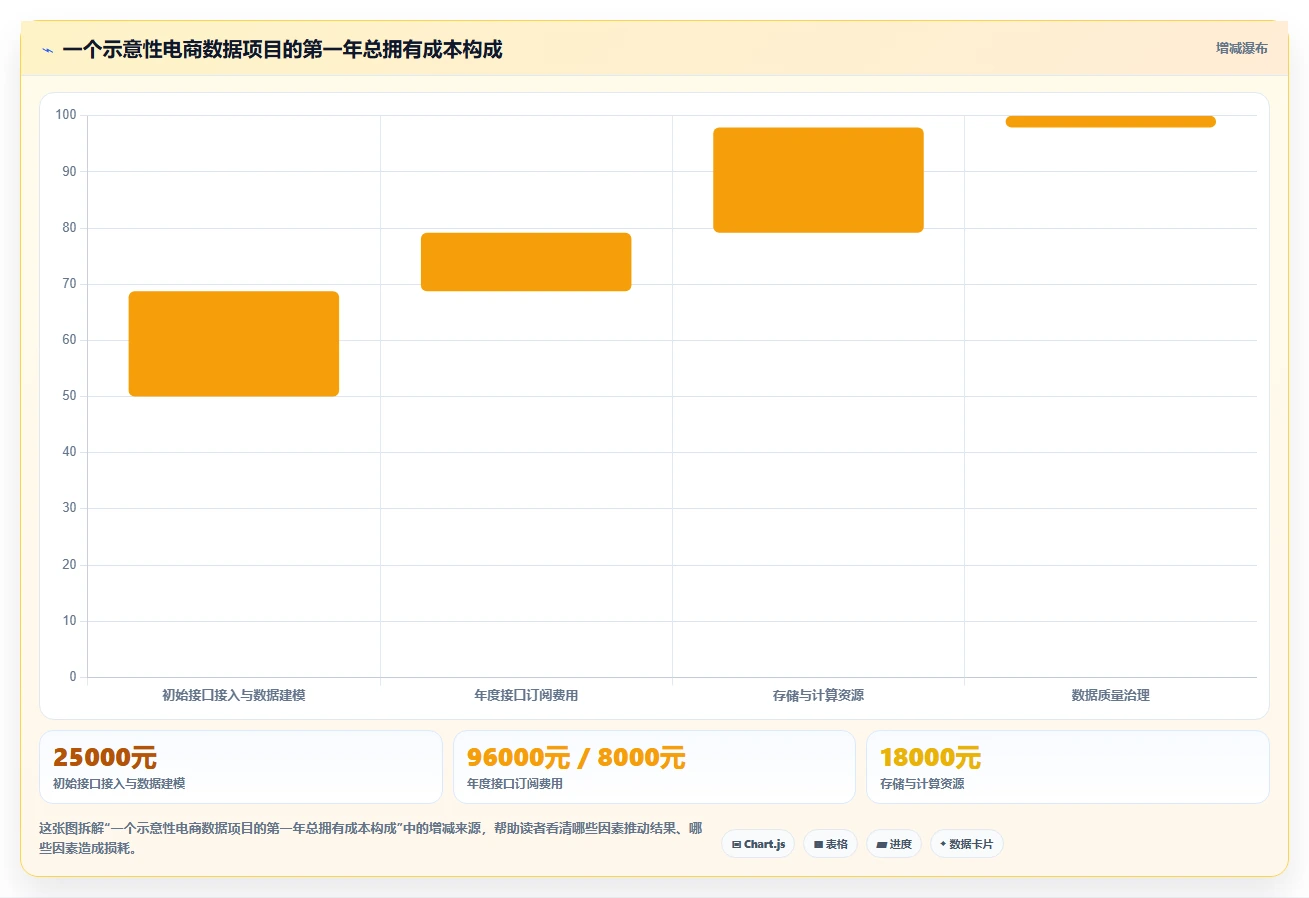Select the 数据卡片 chip

click(x=966, y=844)
